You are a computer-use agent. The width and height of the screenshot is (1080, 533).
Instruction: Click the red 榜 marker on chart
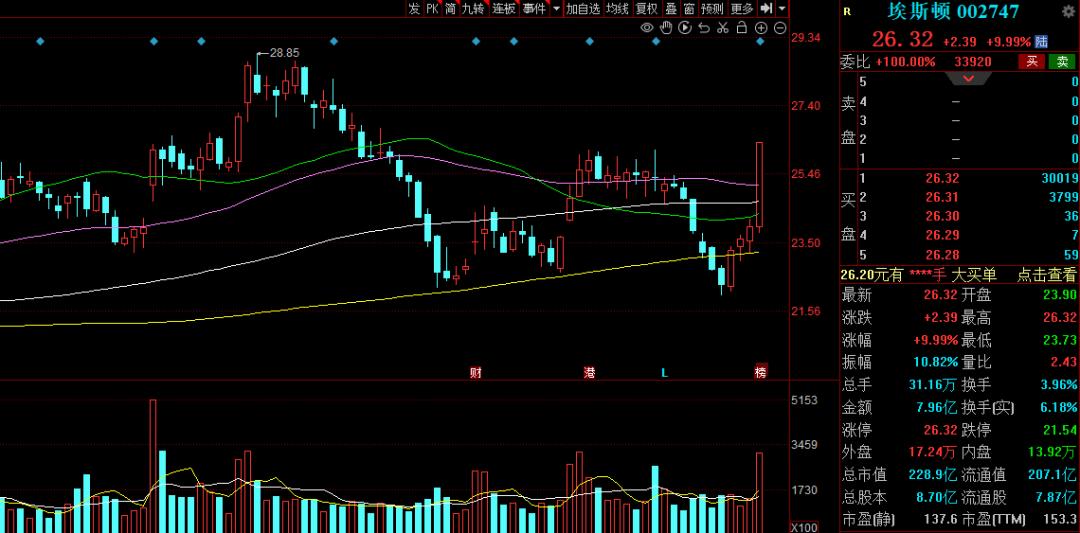point(760,372)
